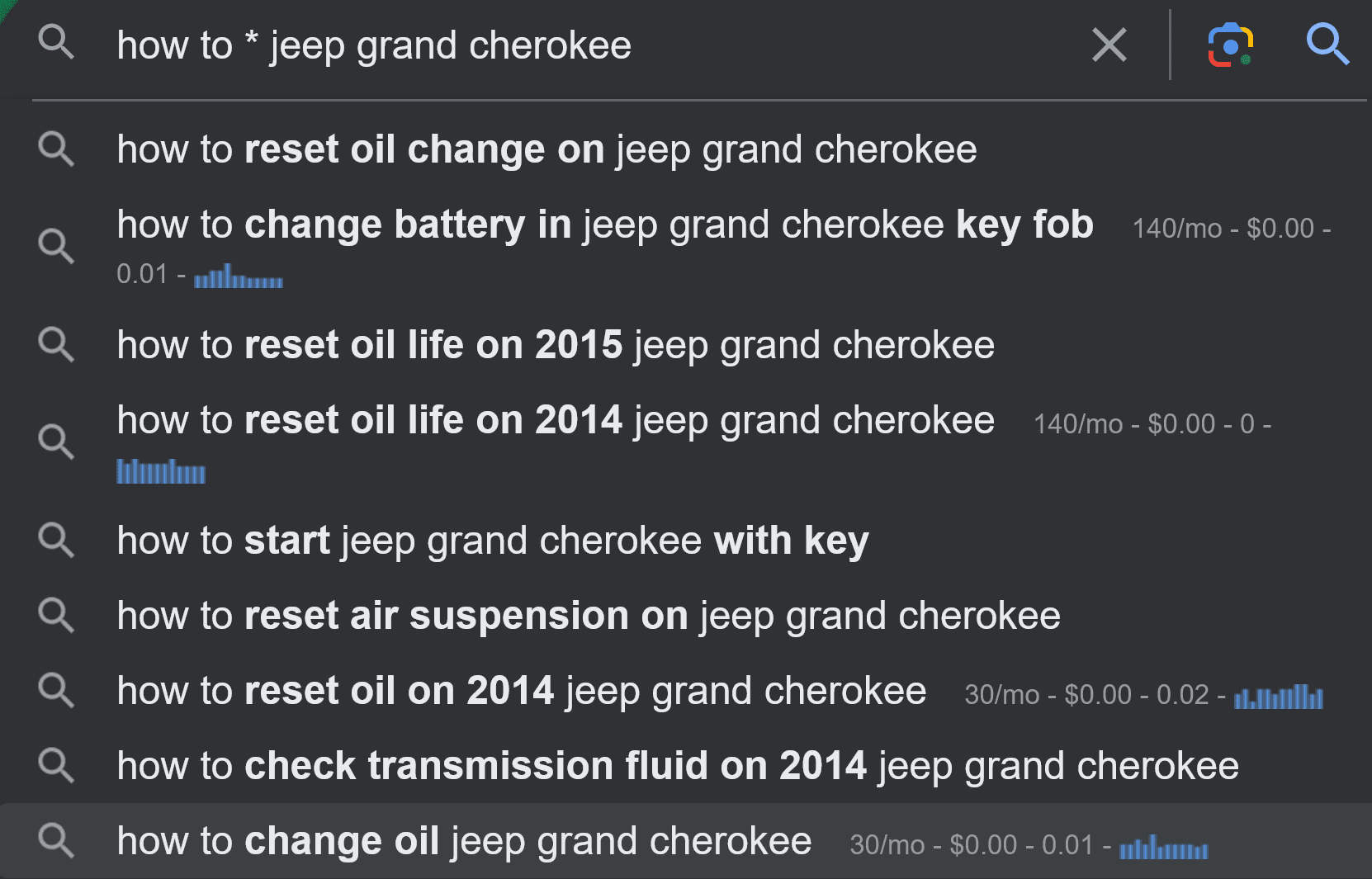Choose 'reset air suspension on jeep grand cherokee'
This screenshot has height=879, width=1372.
[x=686, y=616]
